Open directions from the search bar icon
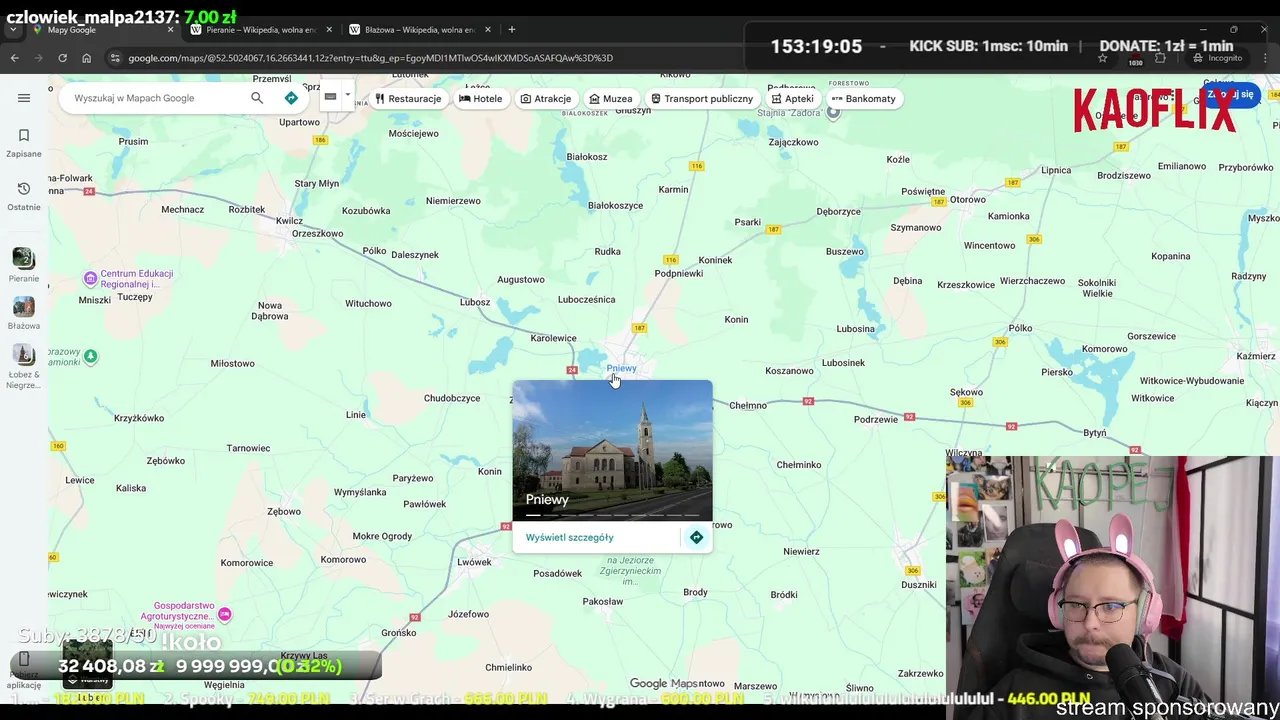This screenshot has width=1280, height=720. click(291, 98)
